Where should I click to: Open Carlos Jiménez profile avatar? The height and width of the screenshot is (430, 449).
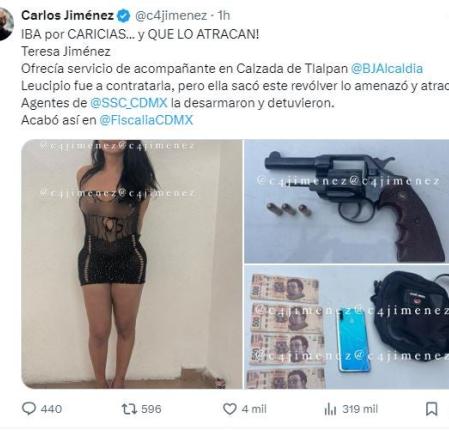click(6, 24)
